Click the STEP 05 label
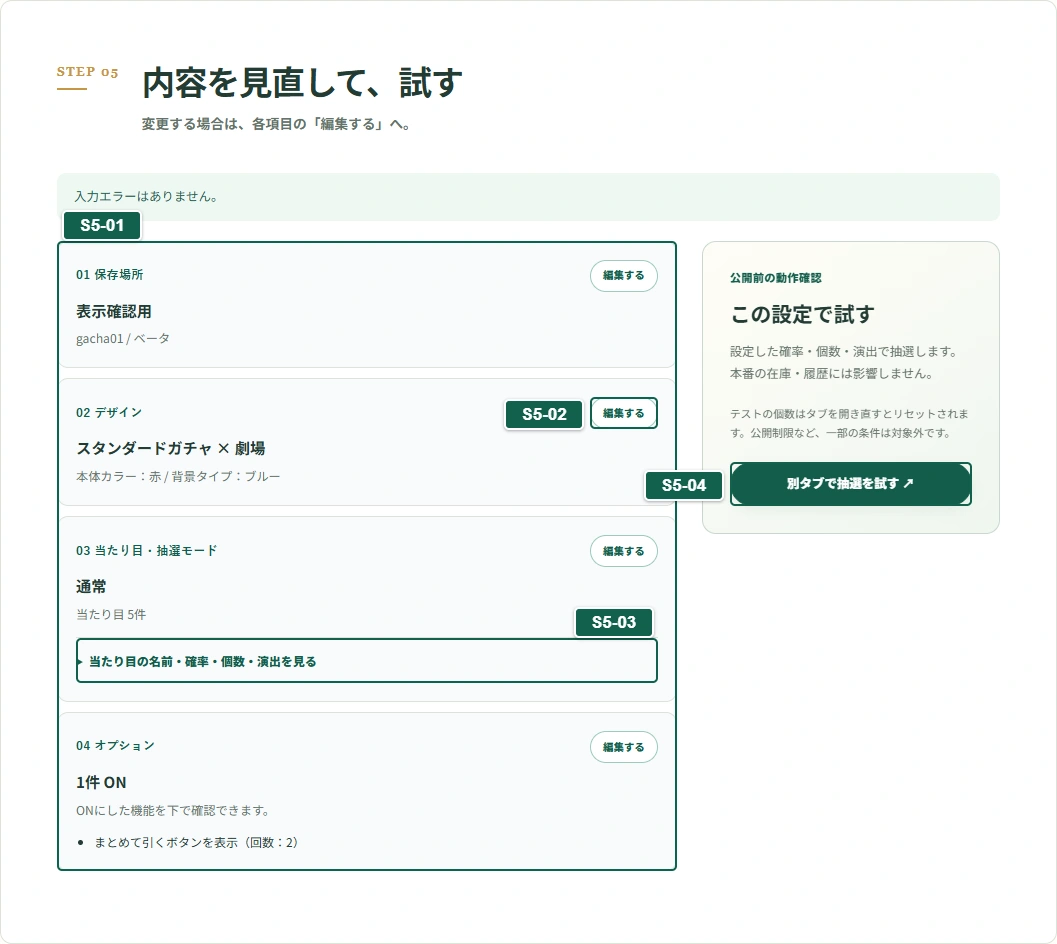The height and width of the screenshot is (944, 1057). pos(88,71)
